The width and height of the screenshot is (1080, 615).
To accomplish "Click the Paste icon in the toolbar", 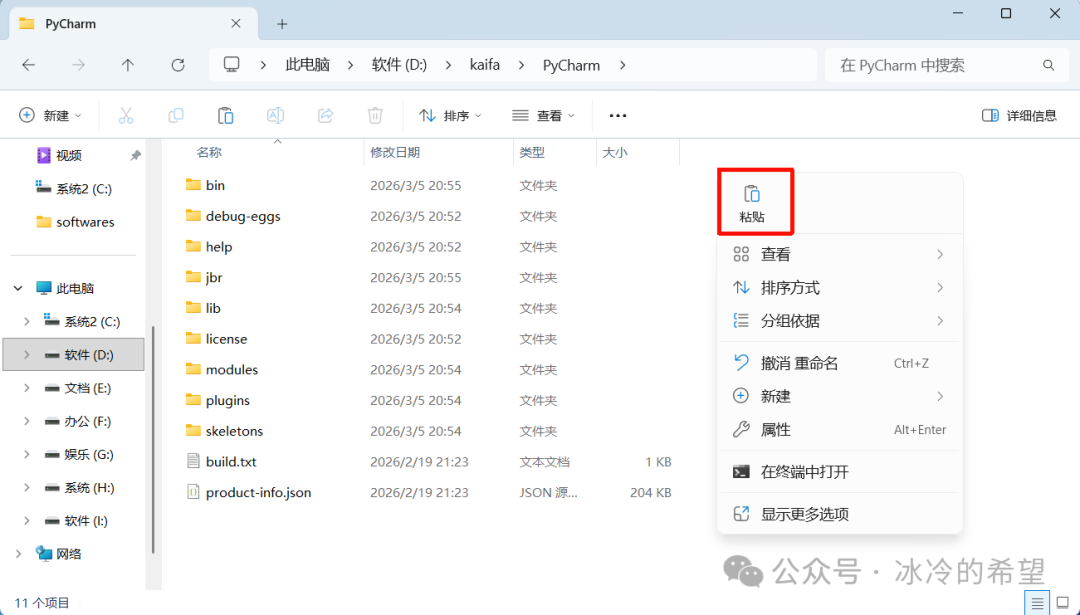I will pyautogui.click(x=226, y=116).
